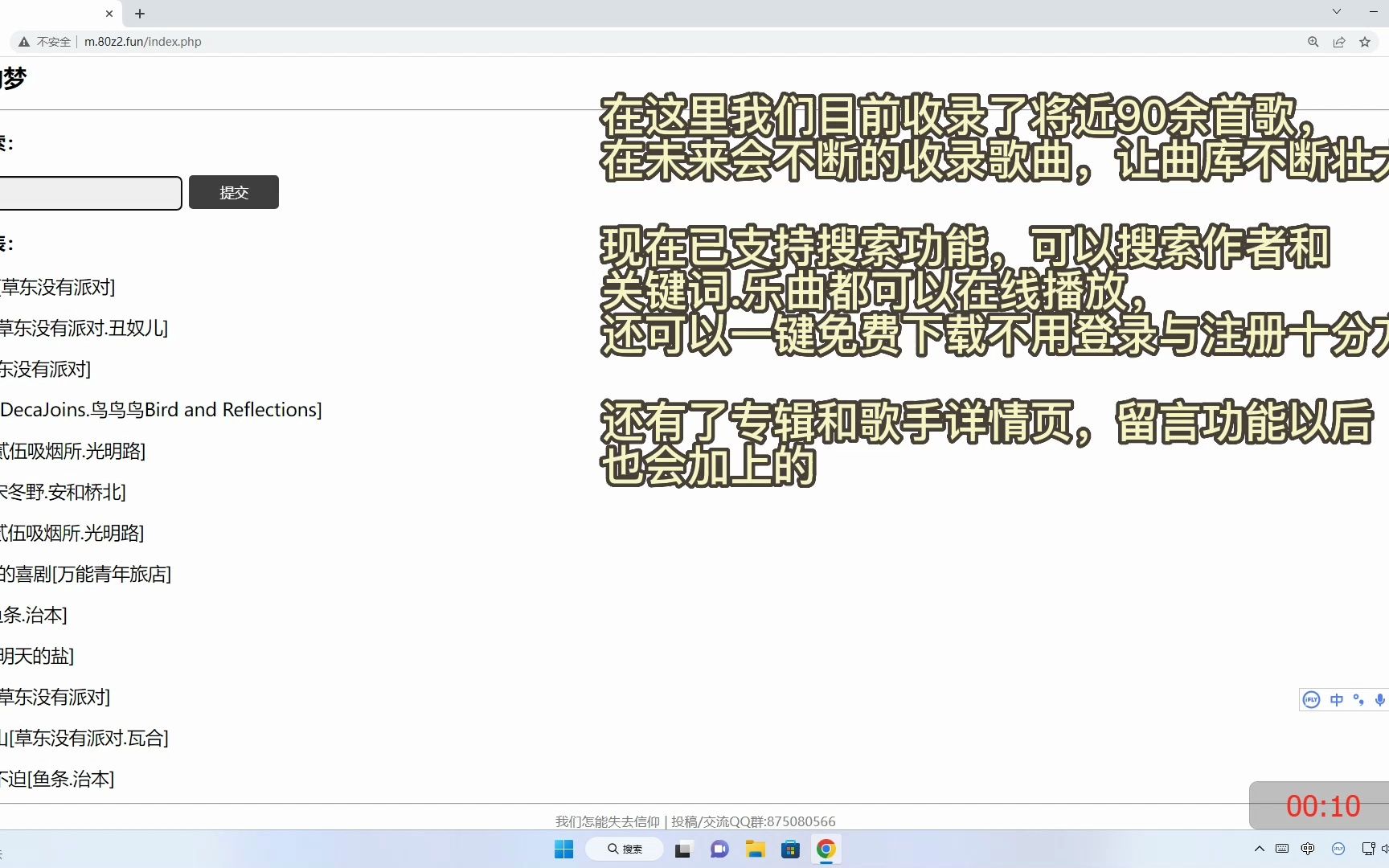The width and height of the screenshot is (1389, 868).
Task: Click the 提交 submit button
Action: pyautogui.click(x=234, y=192)
